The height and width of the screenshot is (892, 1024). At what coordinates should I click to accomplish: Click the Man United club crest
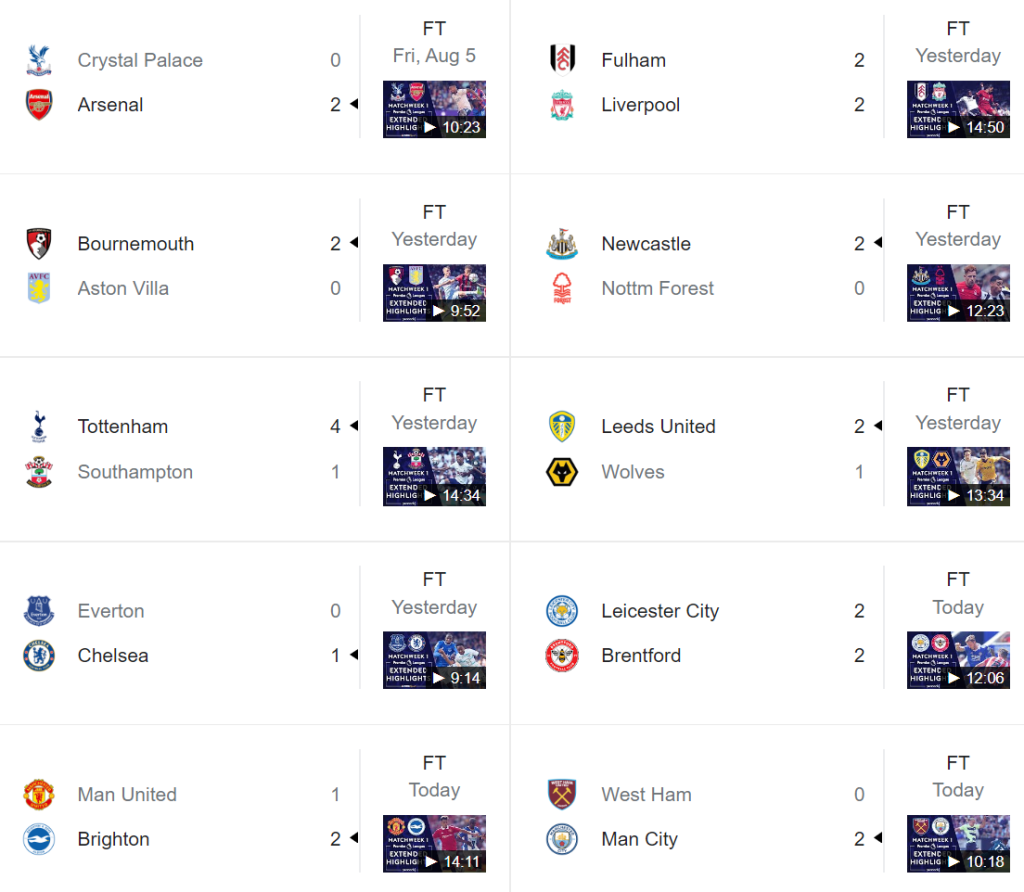tap(39, 795)
